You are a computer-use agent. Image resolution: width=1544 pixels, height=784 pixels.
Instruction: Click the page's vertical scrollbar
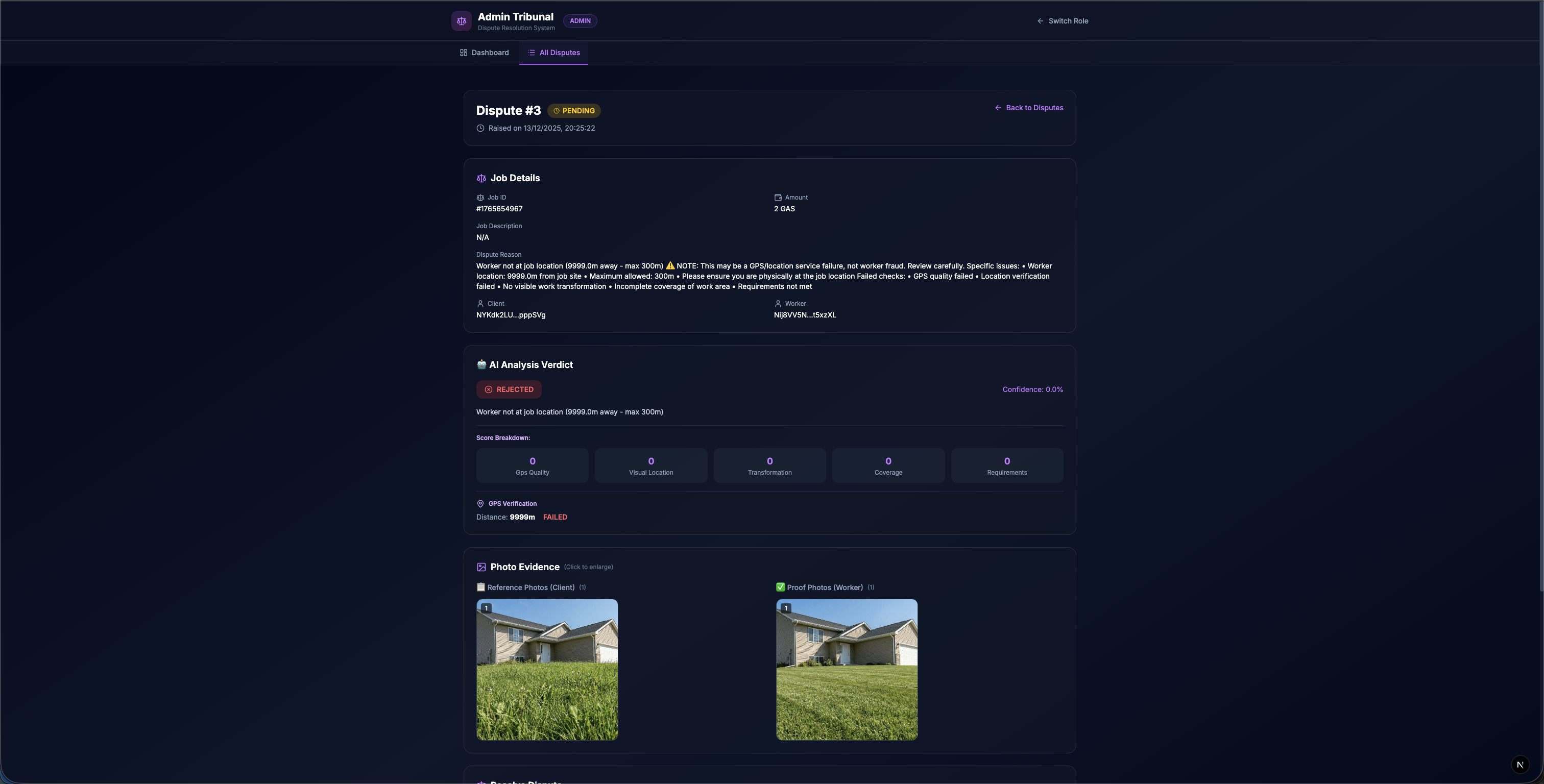(x=1540, y=300)
